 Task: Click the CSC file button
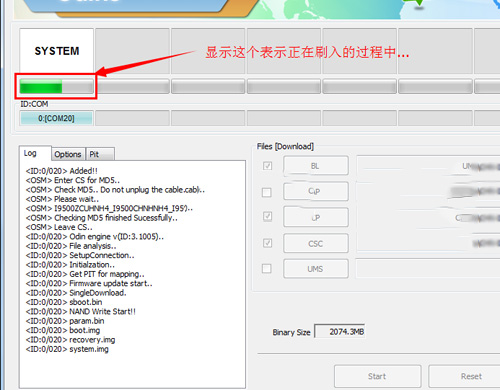(316, 243)
